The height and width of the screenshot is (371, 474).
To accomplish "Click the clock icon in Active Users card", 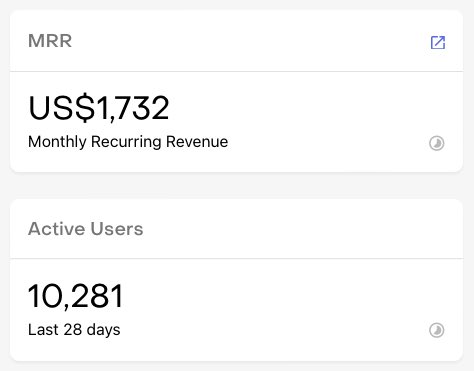I will (x=436, y=330).
